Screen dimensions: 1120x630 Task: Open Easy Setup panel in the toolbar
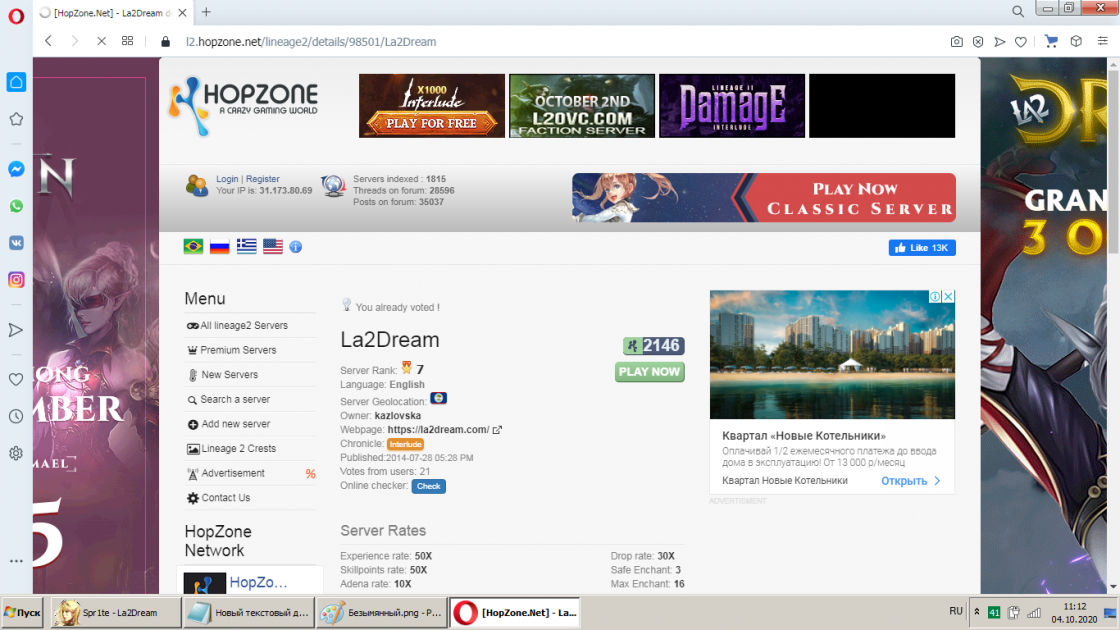pyautogui.click(x=1101, y=42)
